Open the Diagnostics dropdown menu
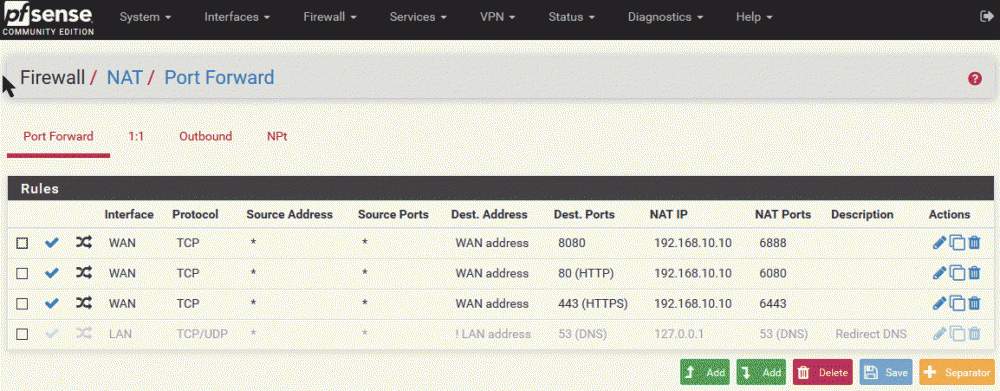 click(665, 17)
